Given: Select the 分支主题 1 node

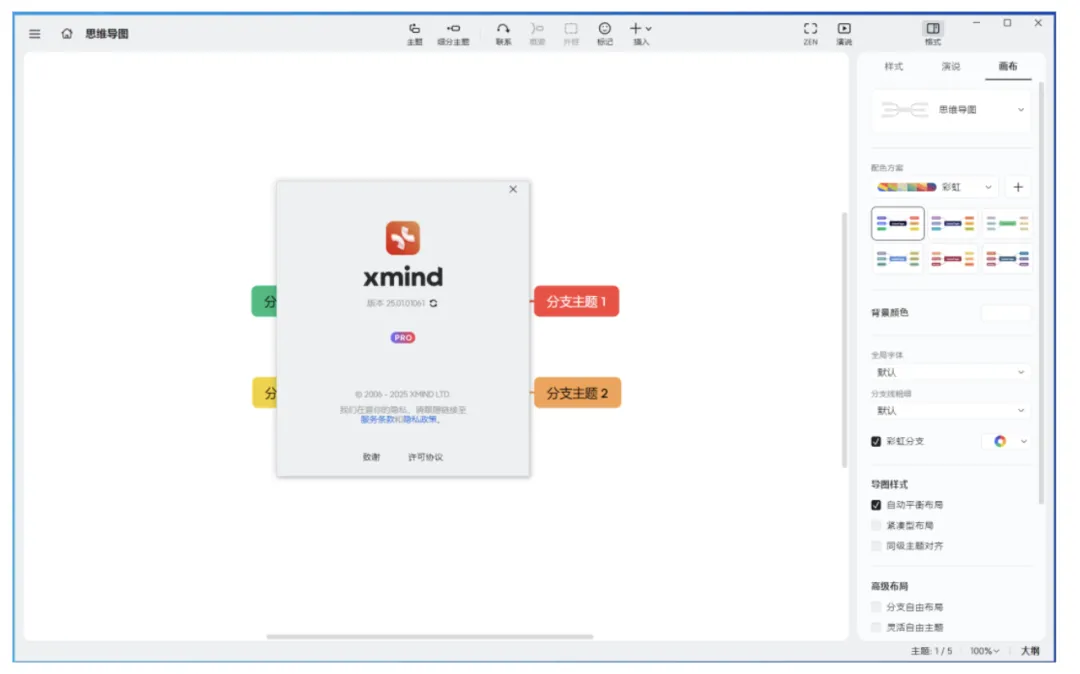Looking at the screenshot, I should (x=577, y=302).
